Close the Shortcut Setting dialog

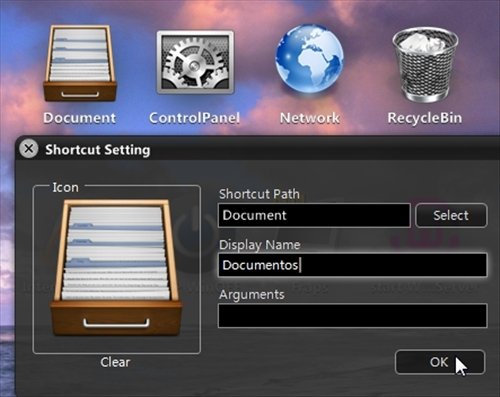tap(29, 149)
